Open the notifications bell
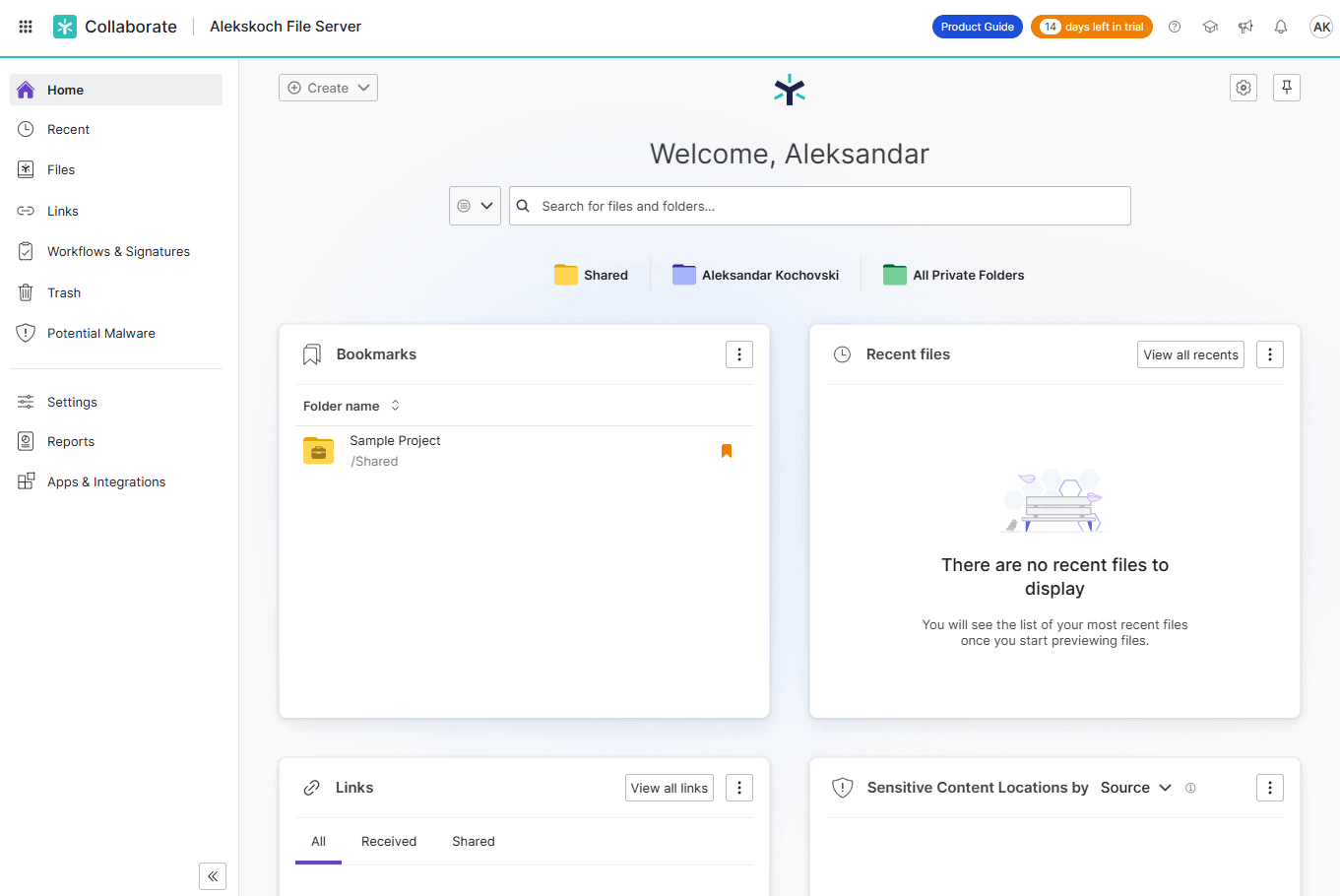Image resolution: width=1340 pixels, height=896 pixels. pos(1281,27)
